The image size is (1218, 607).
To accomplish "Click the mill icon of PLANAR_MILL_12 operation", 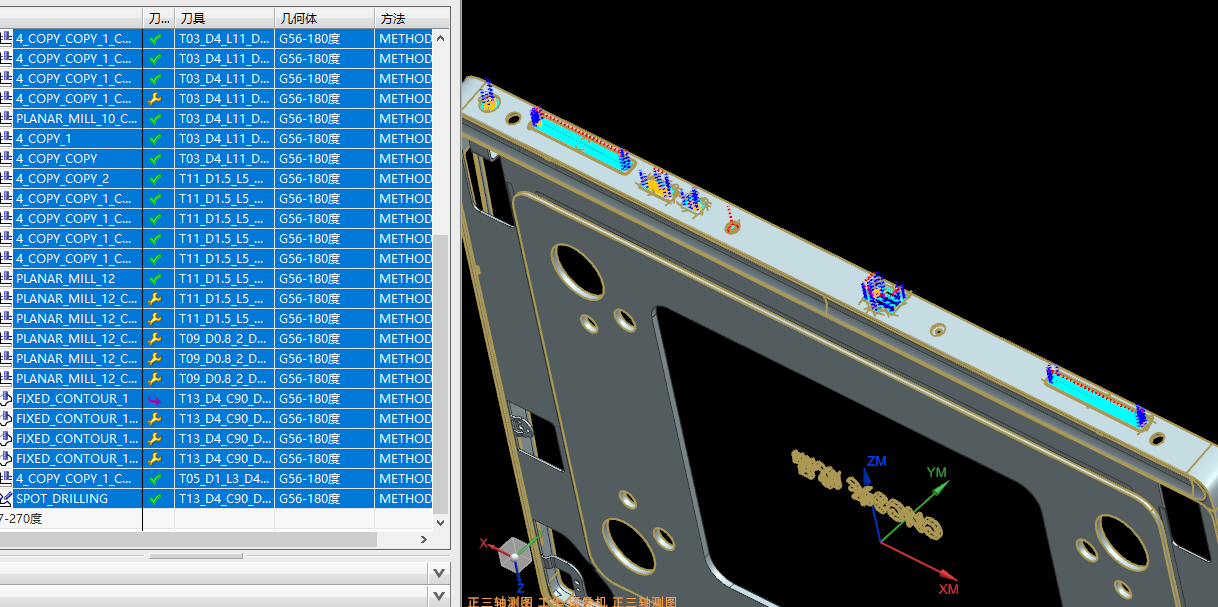I will pos(6,278).
